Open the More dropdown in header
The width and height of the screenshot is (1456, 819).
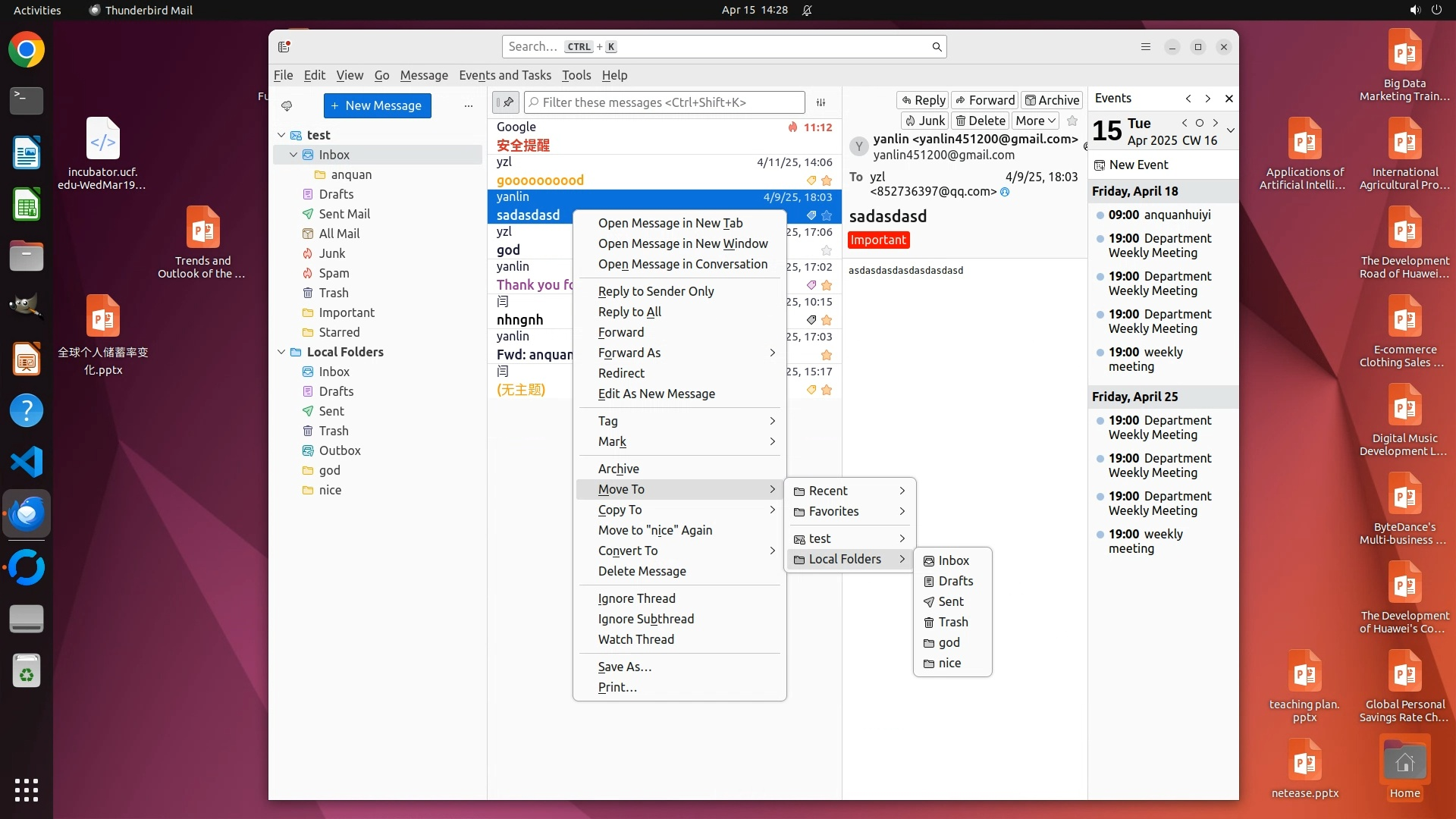(x=1035, y=121)
